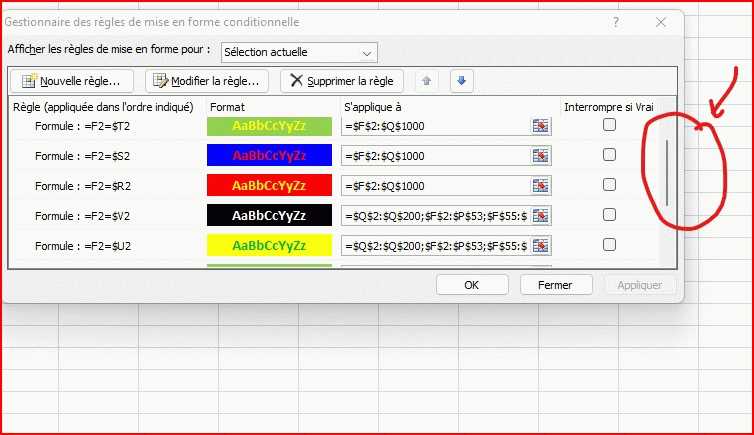Click the S'applique à field of =F2=$R2

(x=436, y=186)
